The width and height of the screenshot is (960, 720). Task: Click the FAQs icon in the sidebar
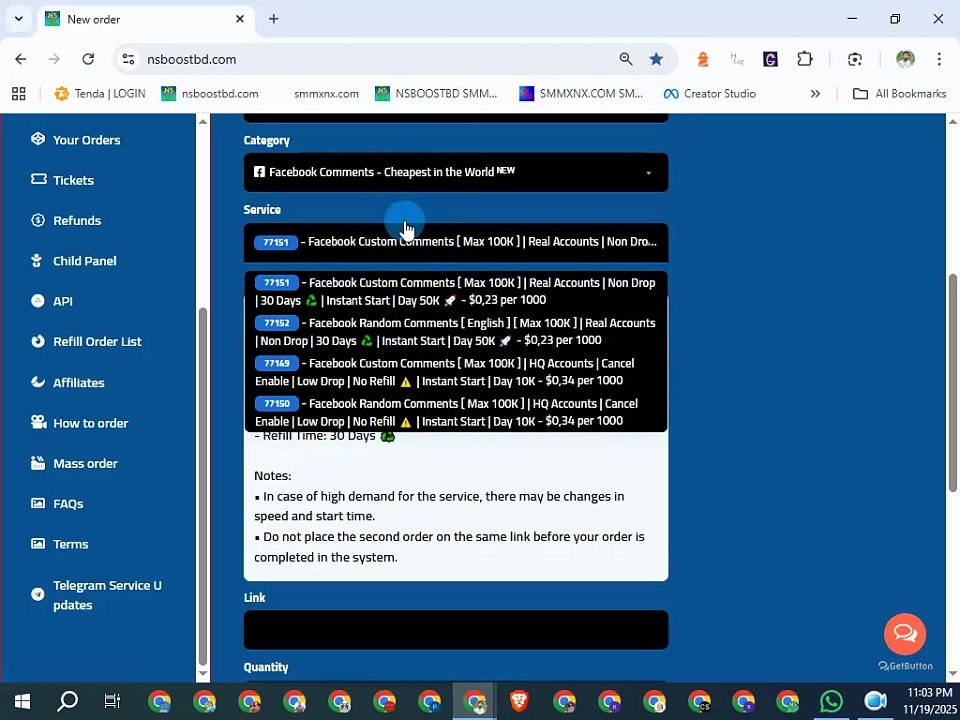coord(38,504)
